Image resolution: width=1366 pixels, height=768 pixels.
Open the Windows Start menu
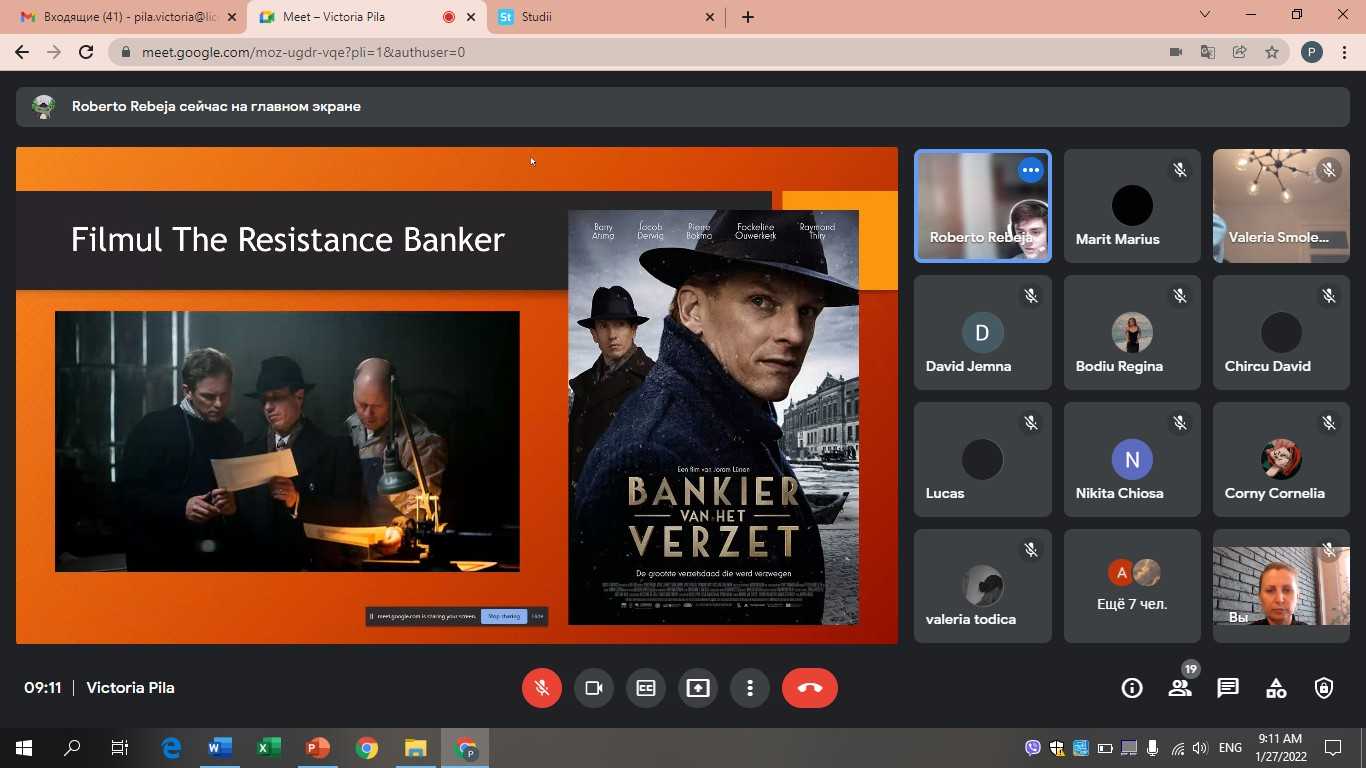(24, 748)
